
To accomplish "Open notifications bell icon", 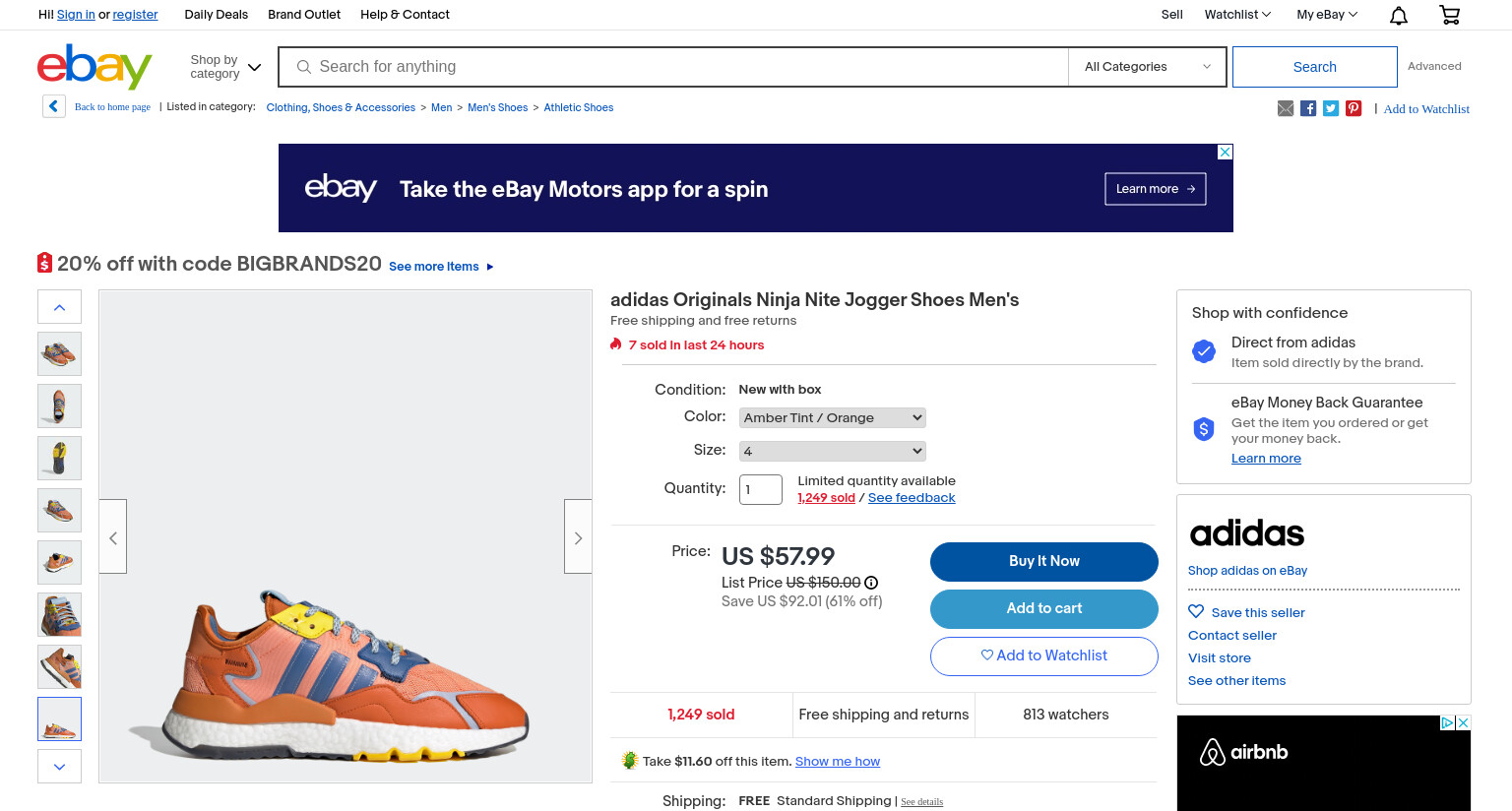I will (x=1398, y=15).
